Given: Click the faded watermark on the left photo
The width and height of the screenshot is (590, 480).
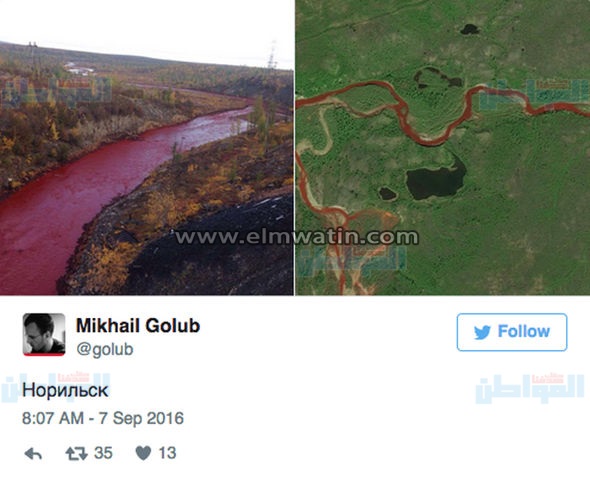Looking at the screenshot, I should [x=56, y=92].
